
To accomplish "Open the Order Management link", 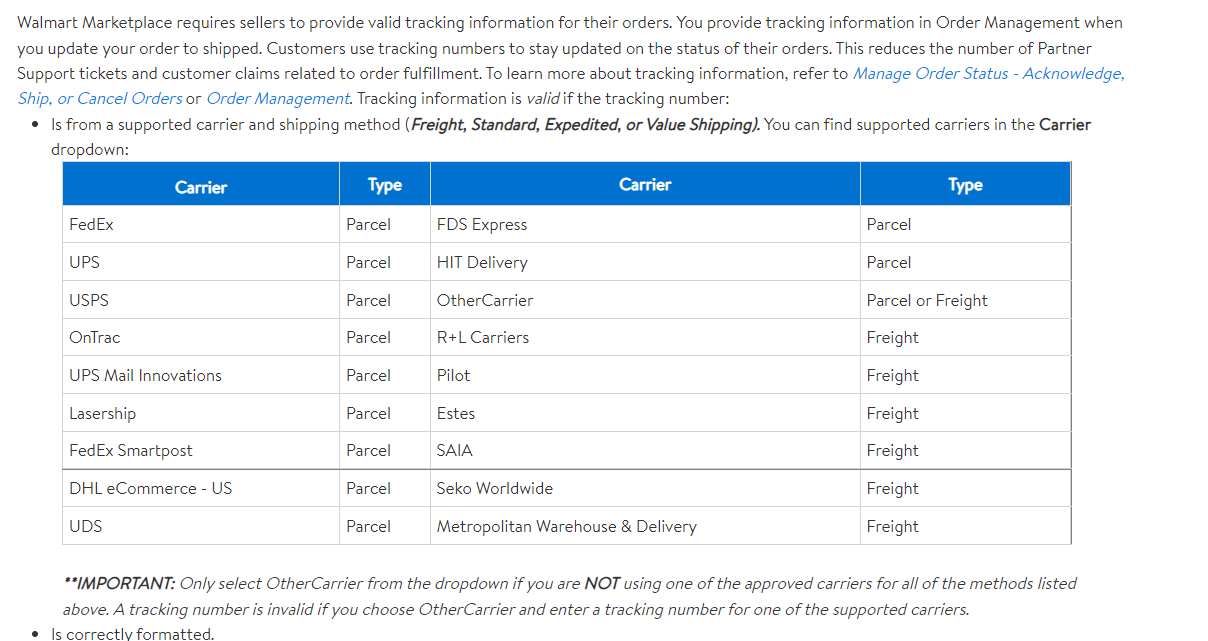I will pos(277,98).
